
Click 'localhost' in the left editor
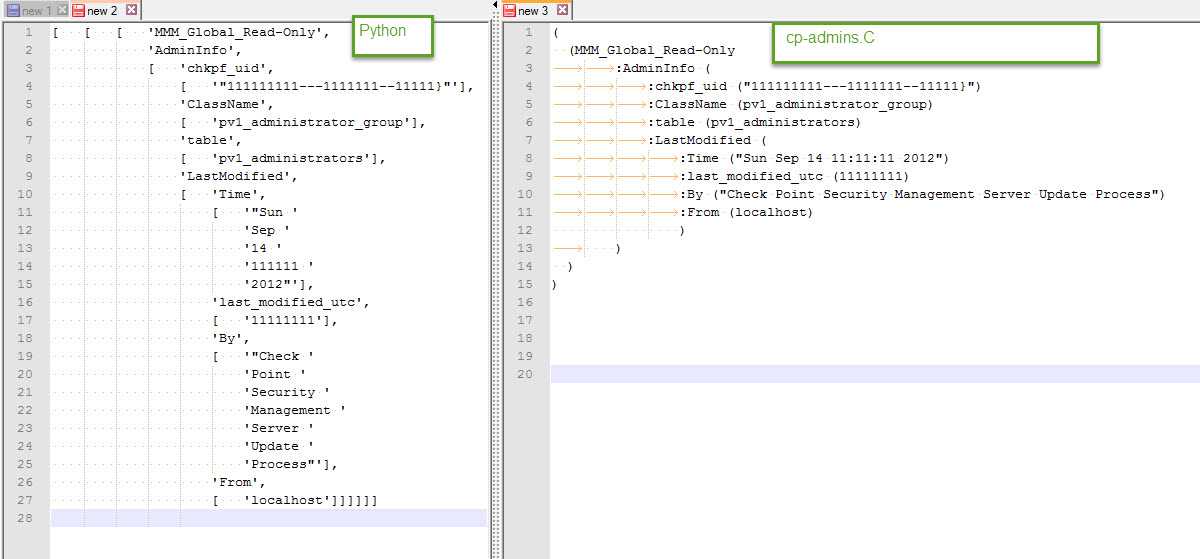click(287, 500)
